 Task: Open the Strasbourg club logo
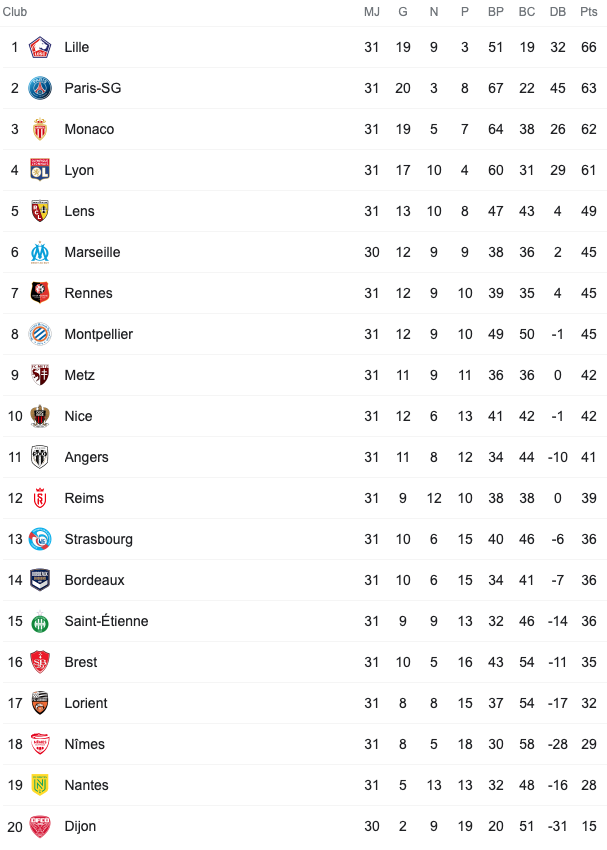point(40,539)
